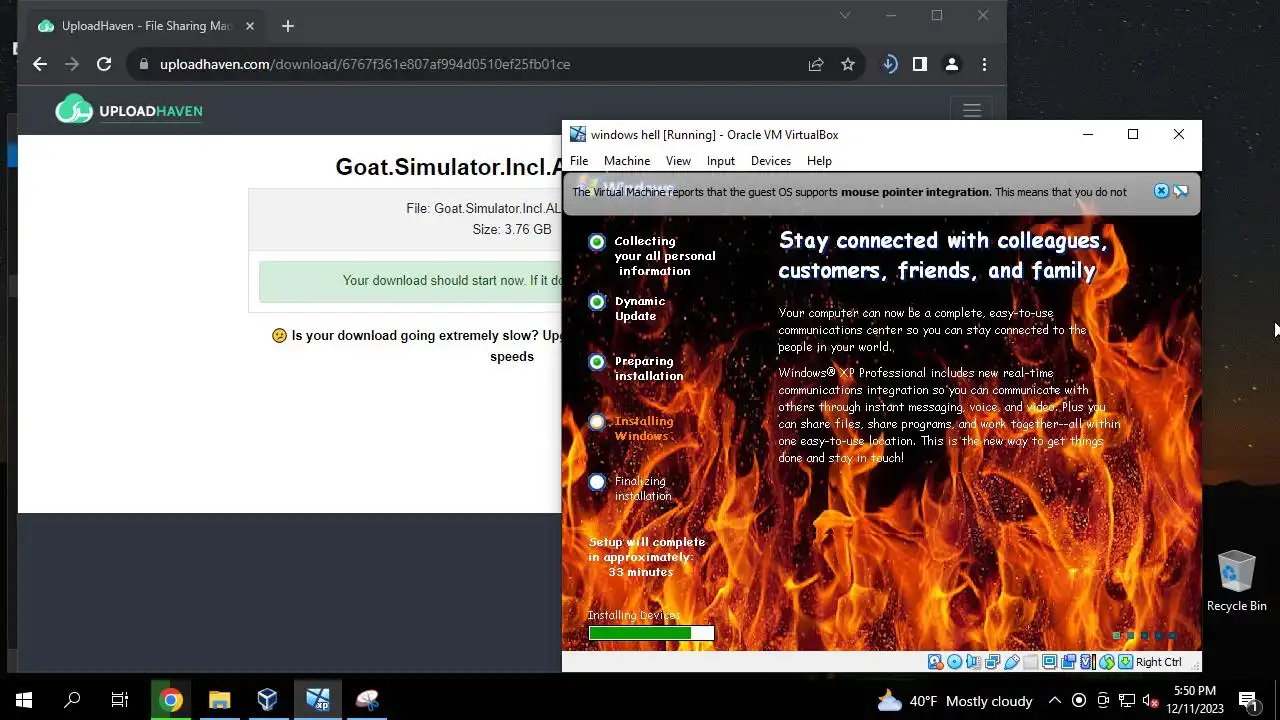Open the VirtualBox File menu
The height and width of the screenshot is (720, 1280).
[x=579, y=161]
